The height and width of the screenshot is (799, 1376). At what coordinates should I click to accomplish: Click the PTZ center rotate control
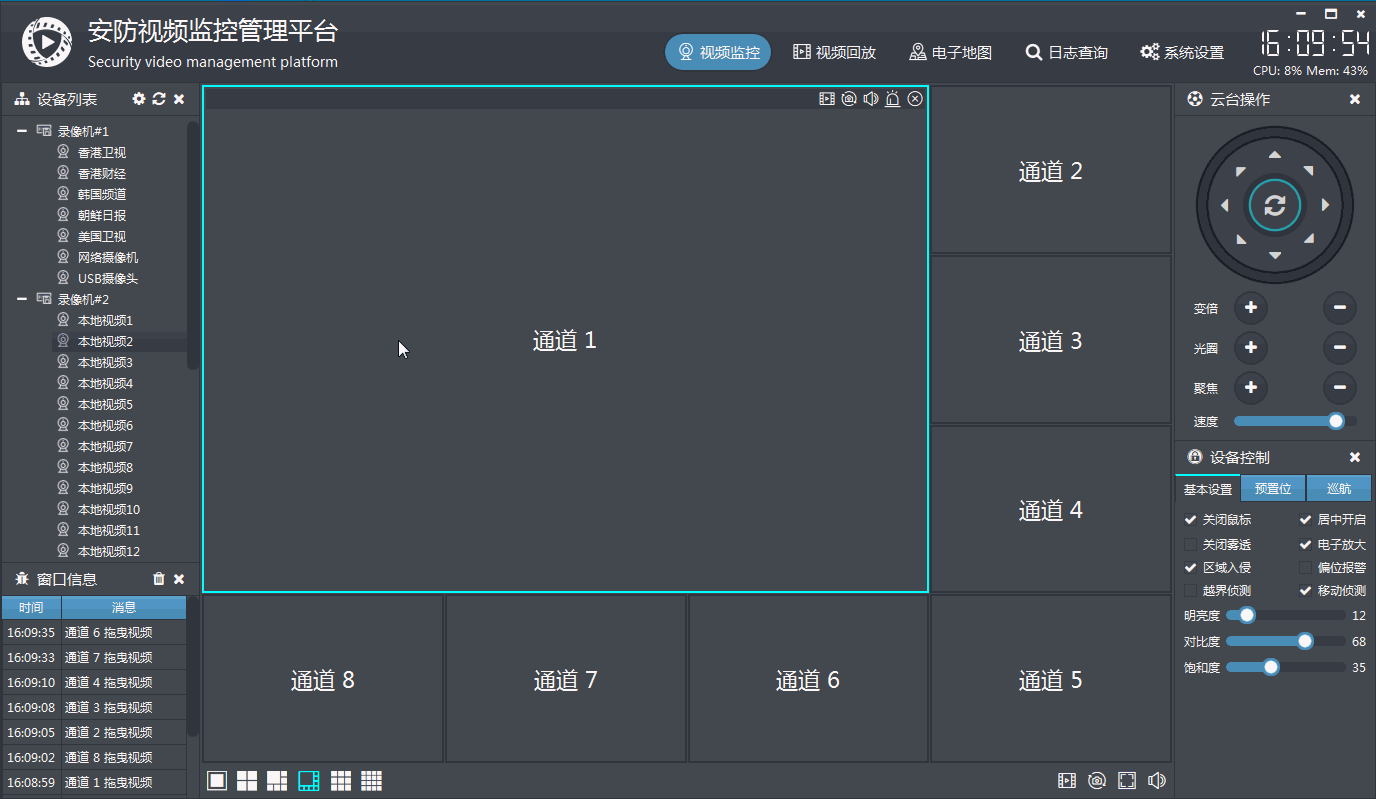(x=1274, y=204)
